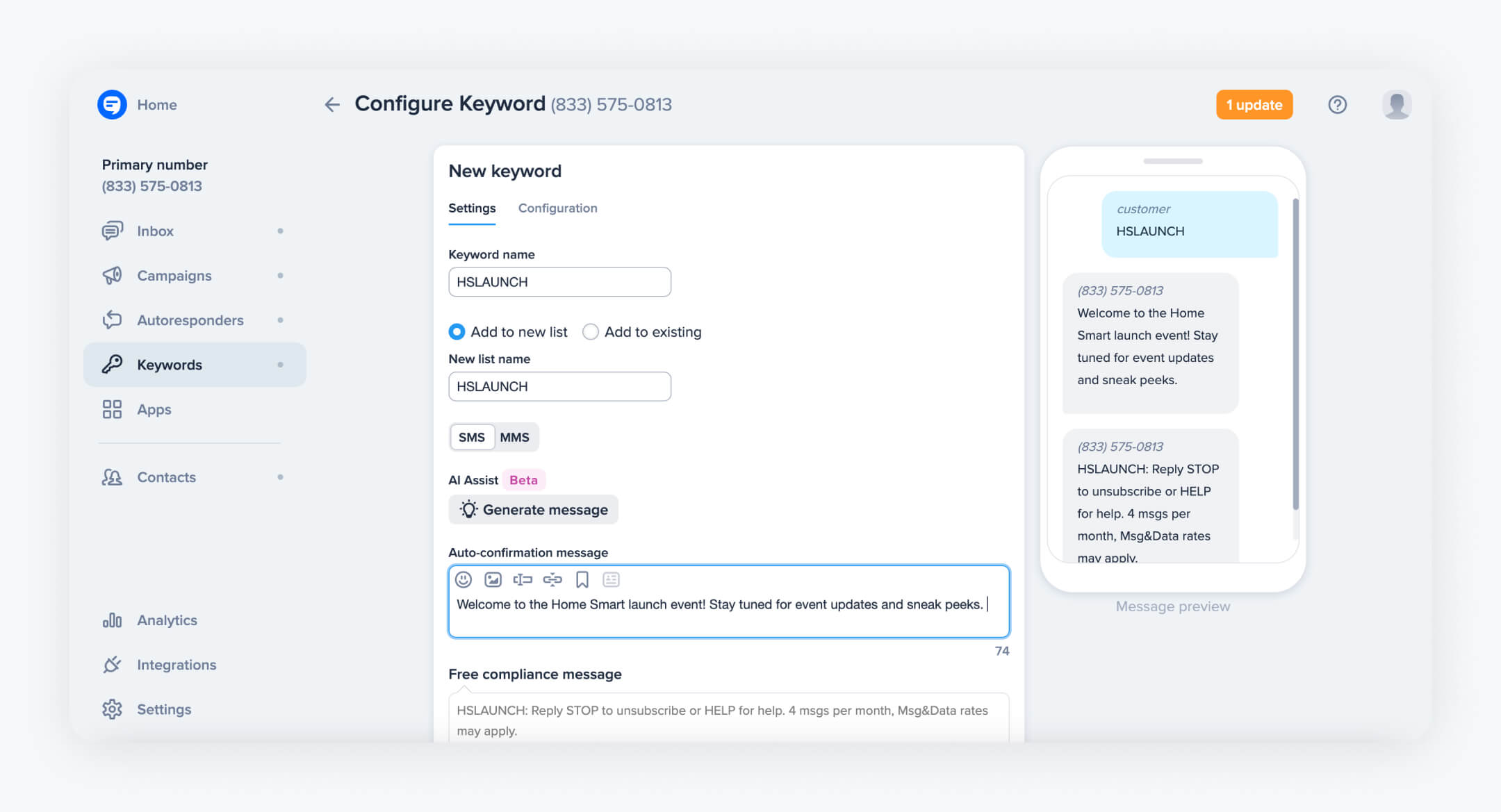Viewport: 1501px width, 812px height.
Task: Select Autoresponders from the sidebar
Action: point(190,320)
